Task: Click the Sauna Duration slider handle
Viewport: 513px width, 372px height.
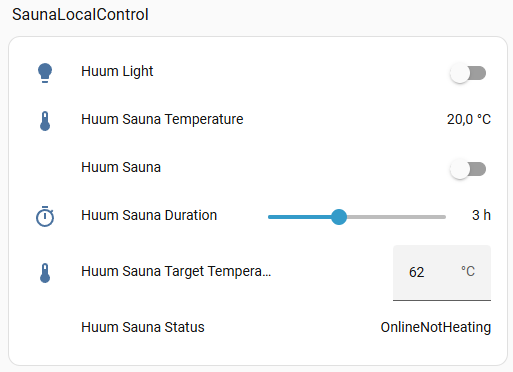Action: 339,217
